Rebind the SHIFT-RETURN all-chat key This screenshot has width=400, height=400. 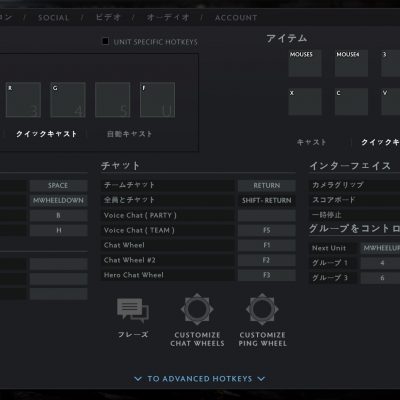pyautogui.click(x=267, y=201)
